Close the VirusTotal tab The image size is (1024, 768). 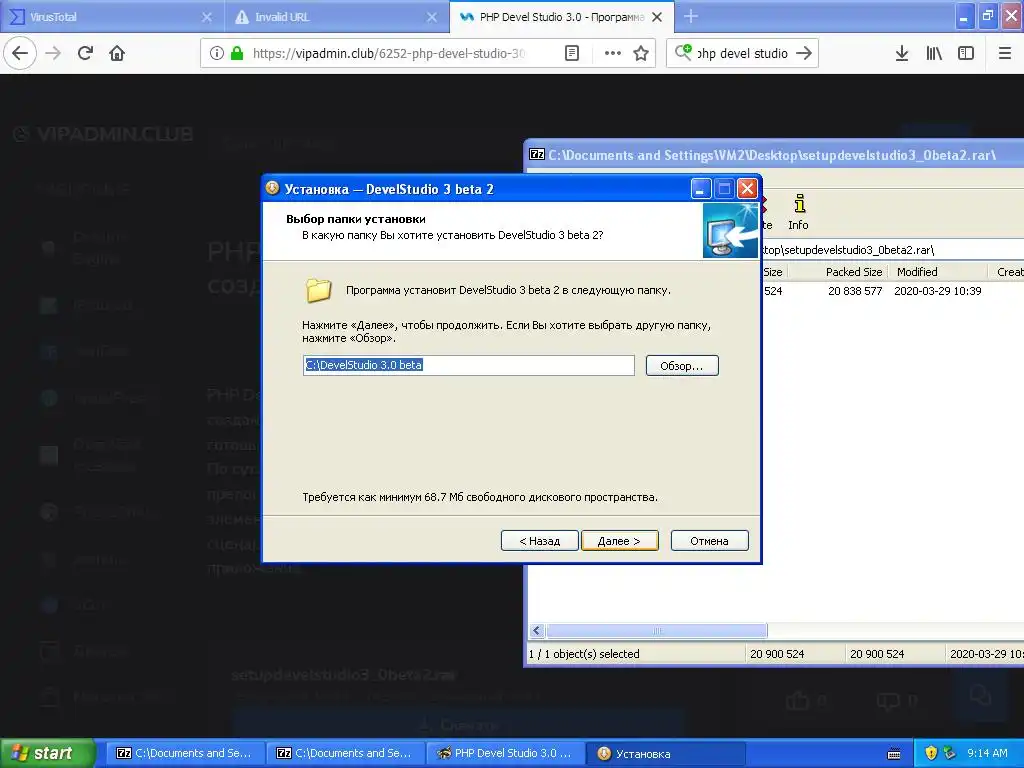coord(206,17)
